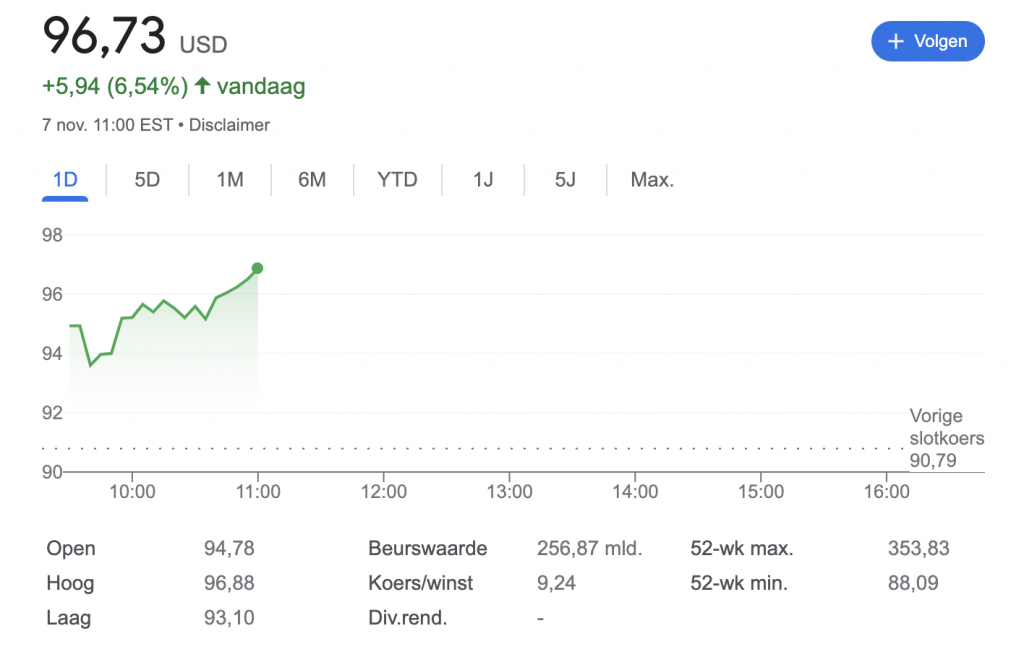Select the YTD chart range
Viewport: 1024px width, 652px height.
[x=397, y=180]
